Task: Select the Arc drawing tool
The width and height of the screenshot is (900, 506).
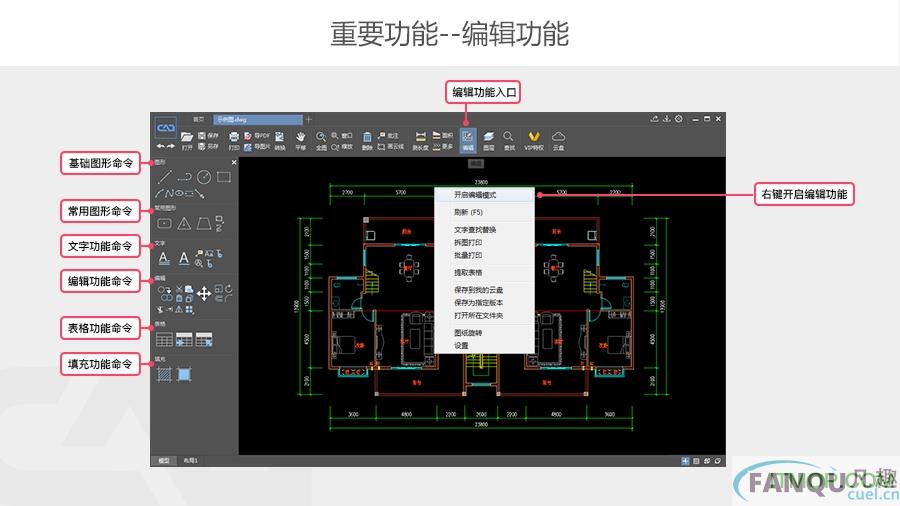Action: coord(160,193)
